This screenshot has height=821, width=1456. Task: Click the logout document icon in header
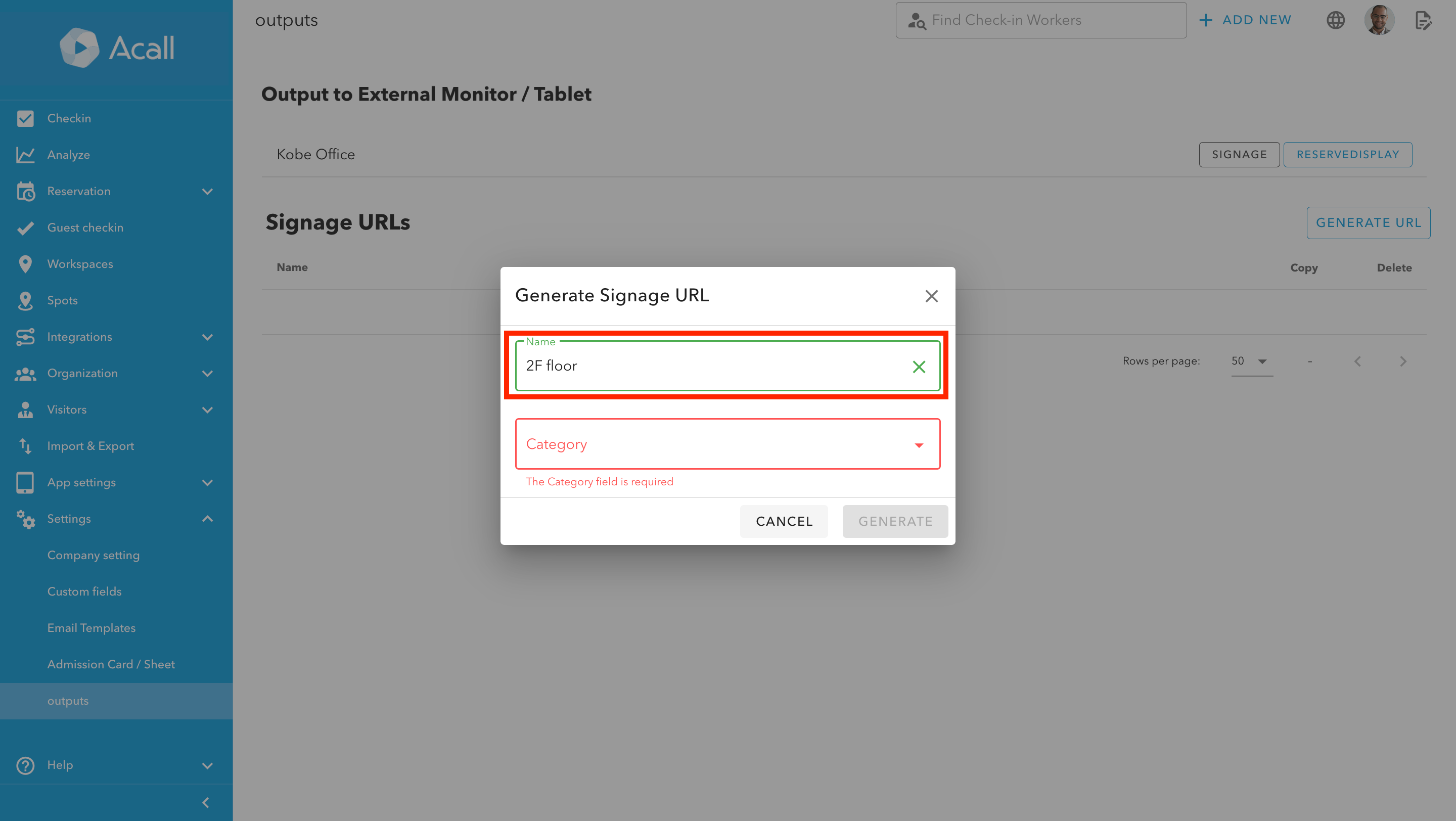tap(1423, 20)
